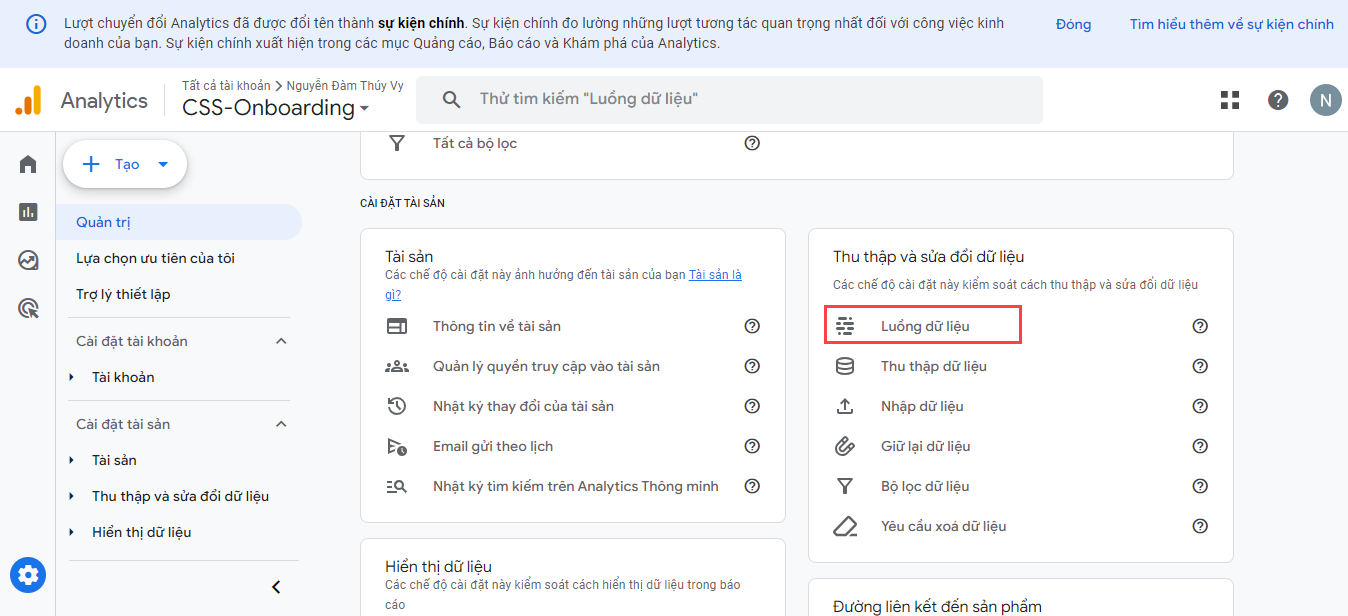This screenshot has height=616, width=1348.
Task: Collapse the Cài đặt tài sản section
Action: click(281, 424)
